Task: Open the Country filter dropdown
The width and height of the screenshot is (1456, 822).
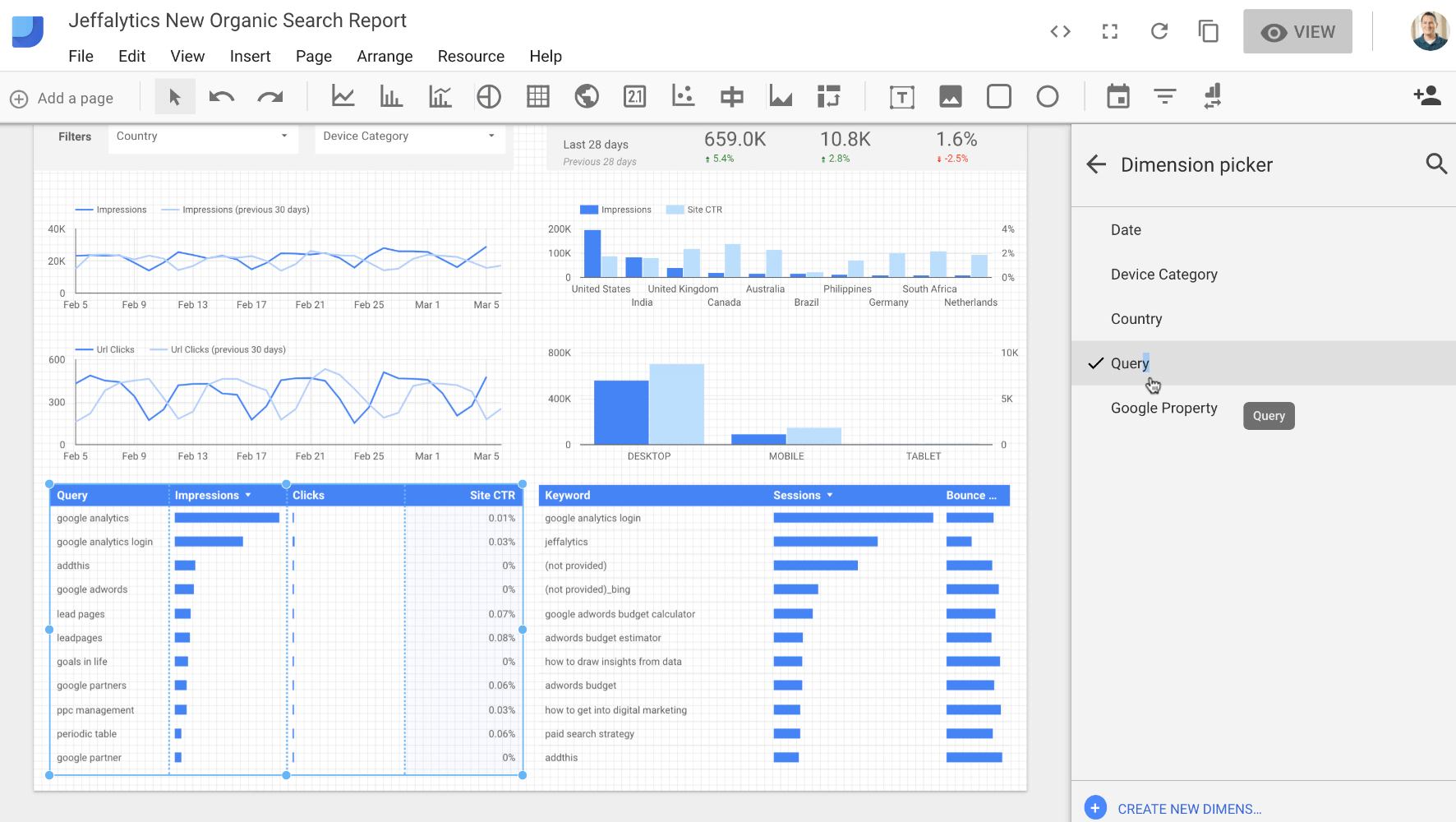Action: tap(203, 136)
